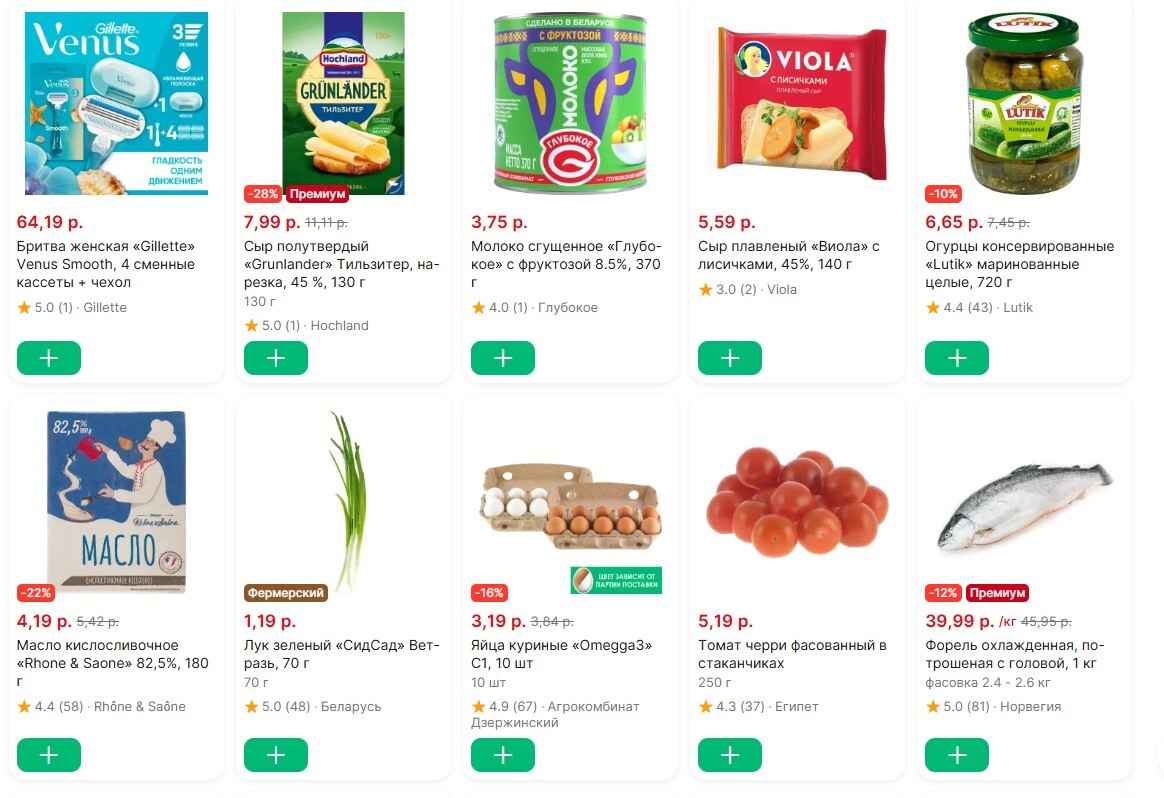Add Lutik pickled cucumbers to cart

(x=957, y=357)
